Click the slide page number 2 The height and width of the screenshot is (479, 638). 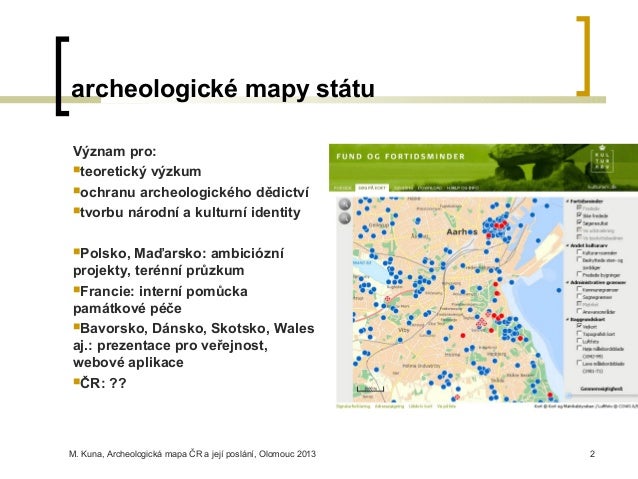coord(592,454)
